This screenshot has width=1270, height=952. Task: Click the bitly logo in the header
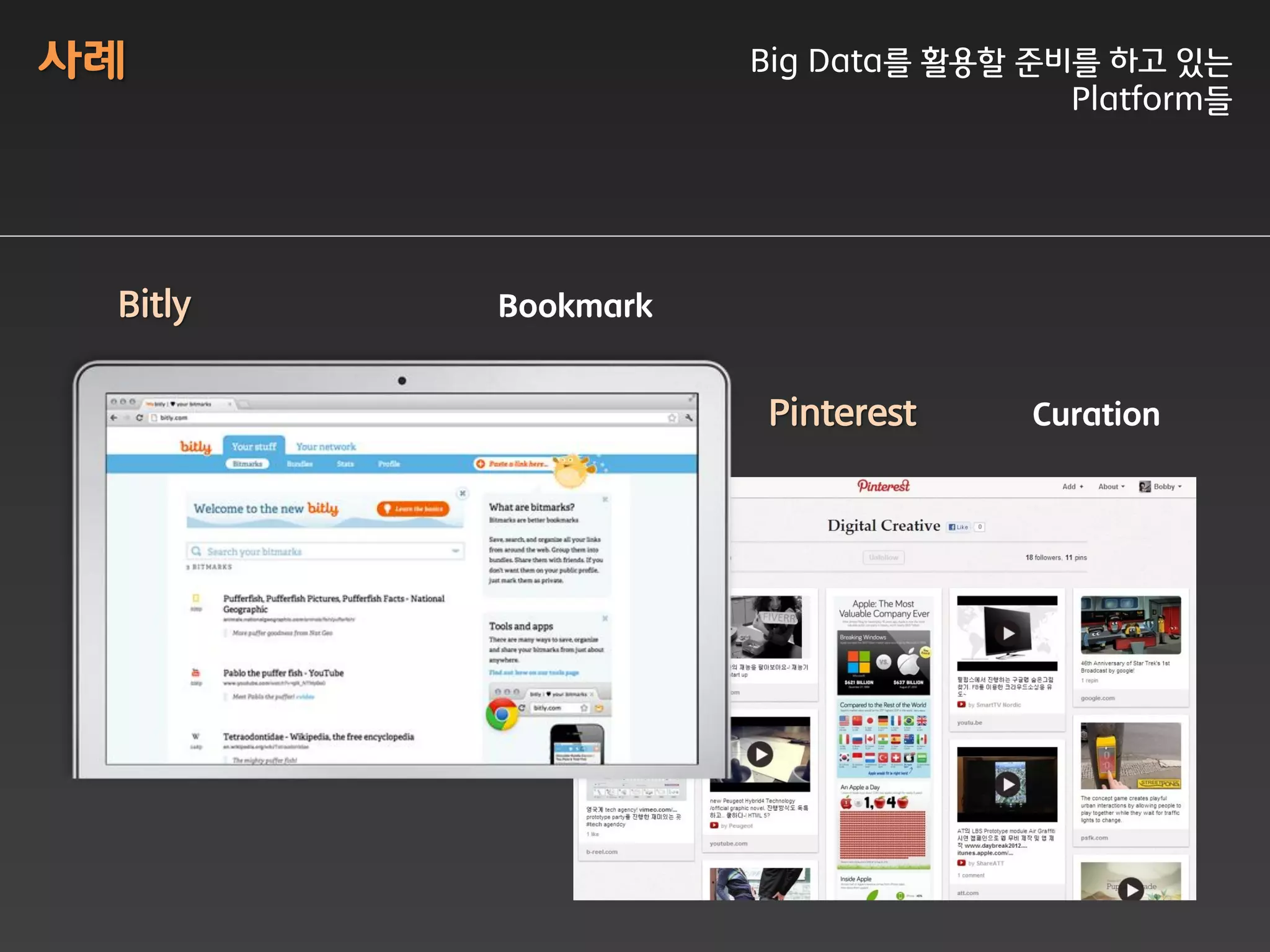pos(195,447)
